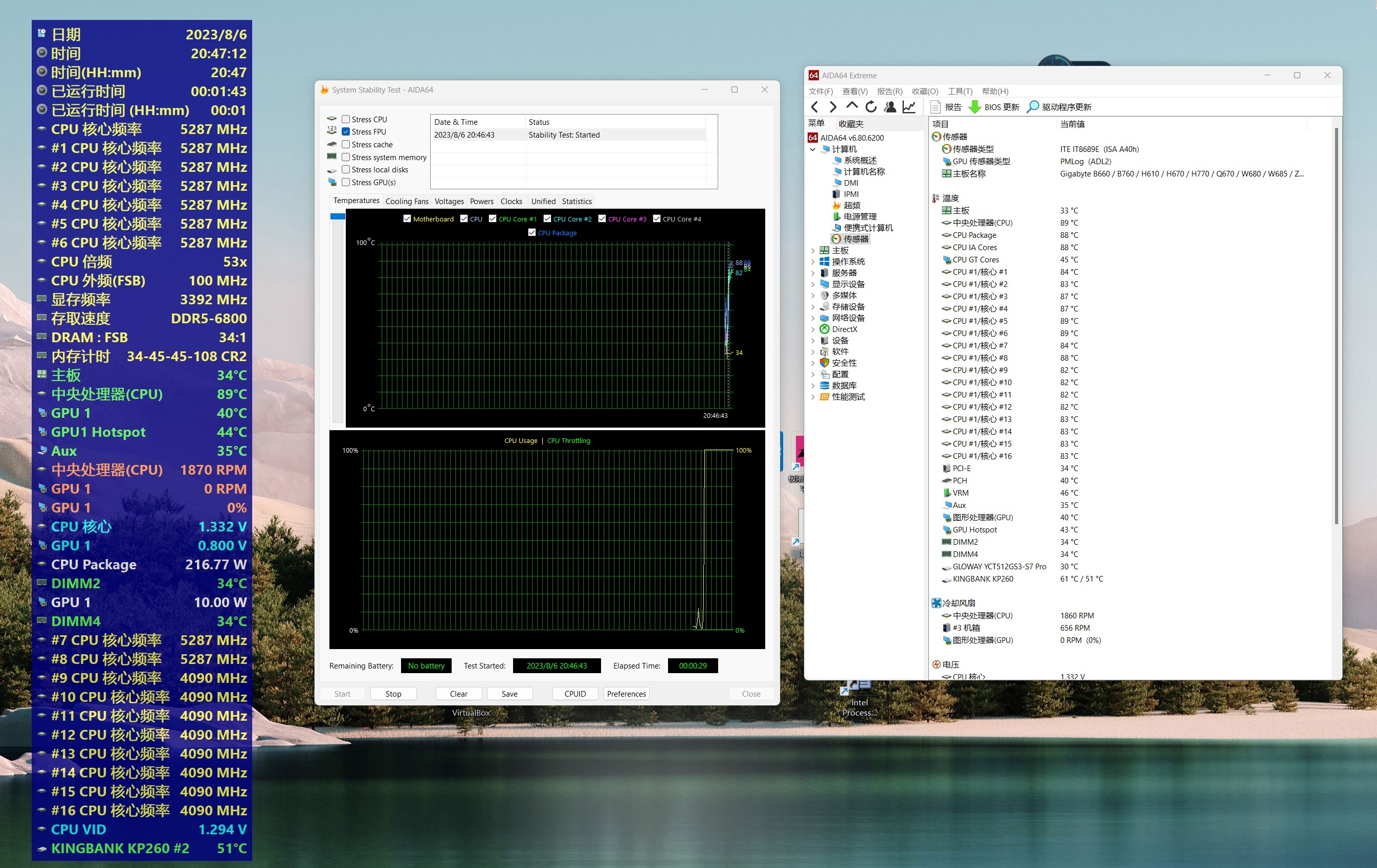Screen dimensions: 1377x868
Task: Toggle CPU Core #1 graph checkbox
Action: pyautogui.click(x=493, y=219)
